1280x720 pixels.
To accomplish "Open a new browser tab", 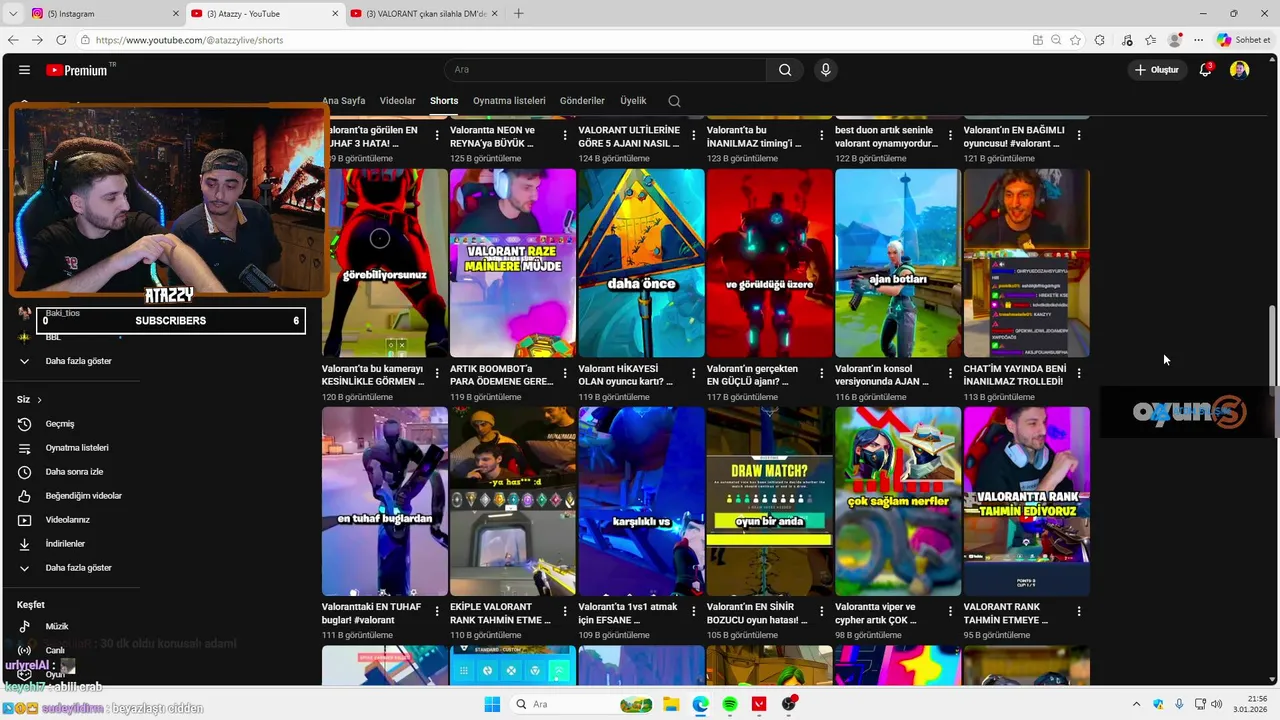I will click(518, 14).
